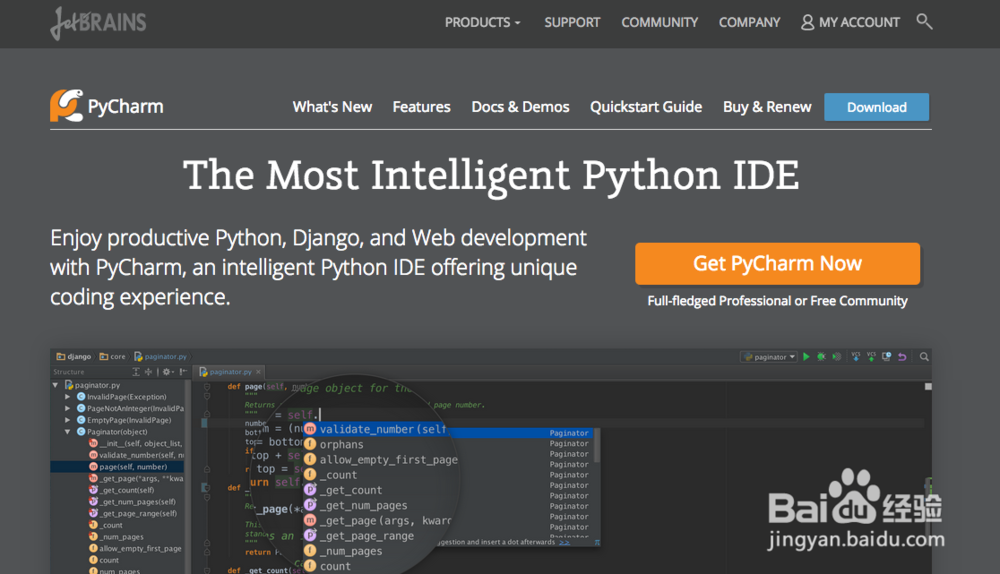
Task: Select _get_page_range(self) in the Structure tree
Action: 133,513
